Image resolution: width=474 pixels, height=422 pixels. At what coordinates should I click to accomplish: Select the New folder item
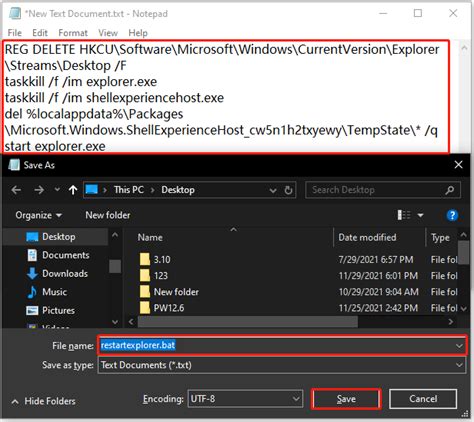(x=176, y=292)
